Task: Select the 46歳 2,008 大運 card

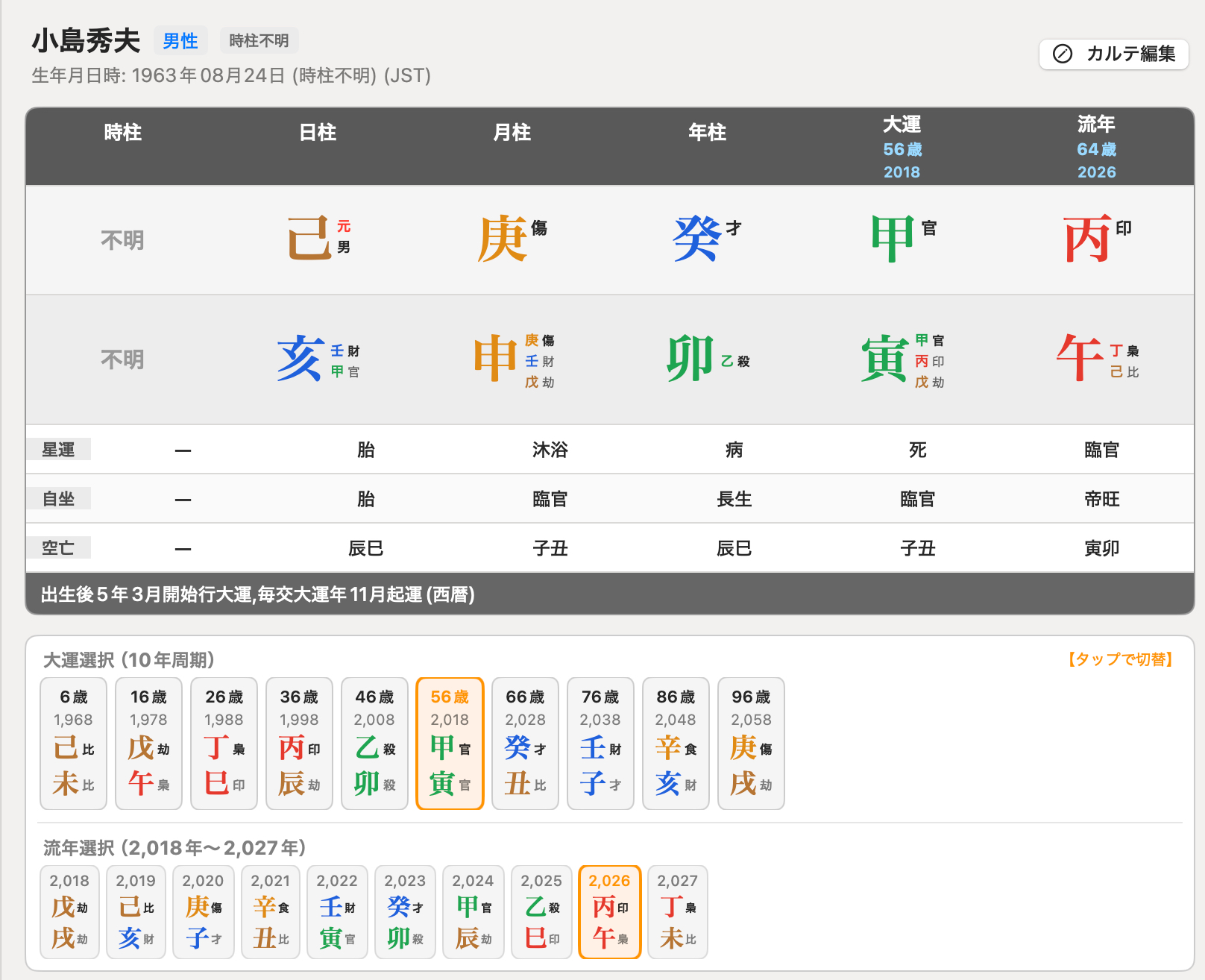Action: (x=374, y=743)
